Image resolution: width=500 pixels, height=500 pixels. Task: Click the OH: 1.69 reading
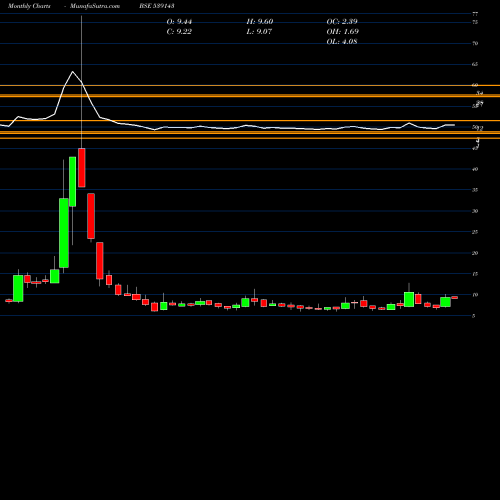tap(343, 32)
